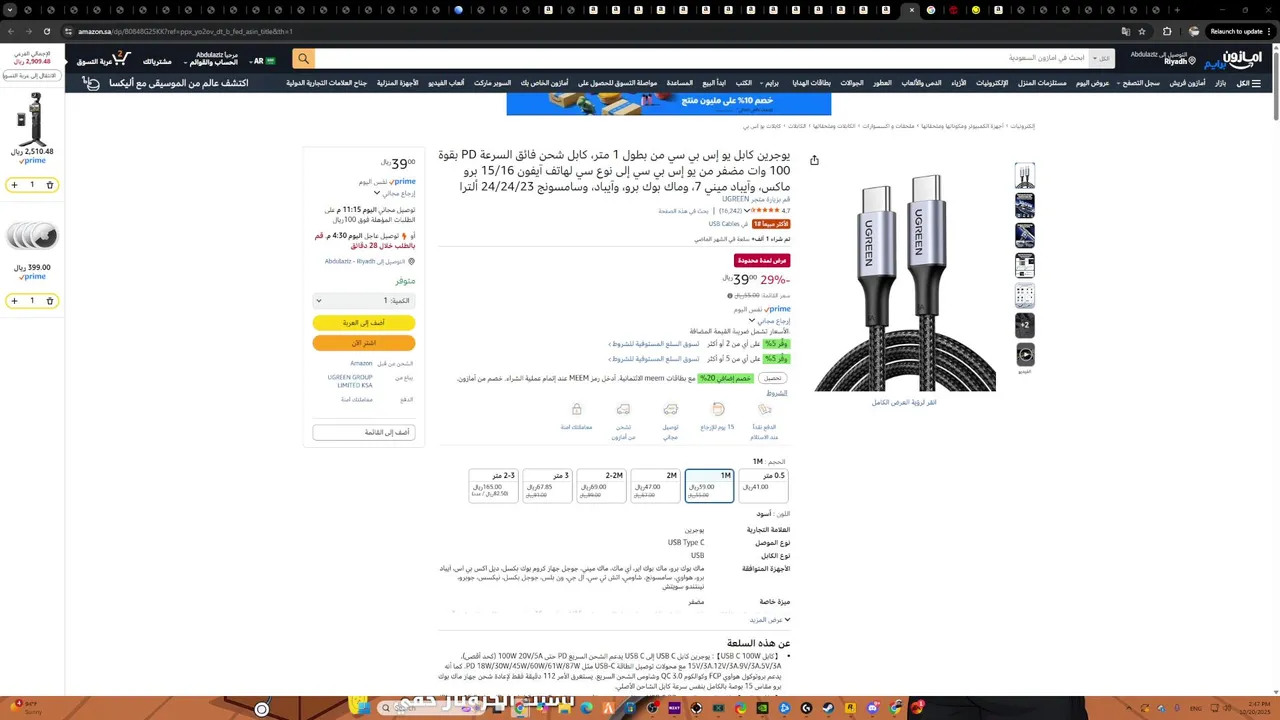Open the quantity dropdown
The width and height of the screenshot is (1280, 720).
click(364, 300)
